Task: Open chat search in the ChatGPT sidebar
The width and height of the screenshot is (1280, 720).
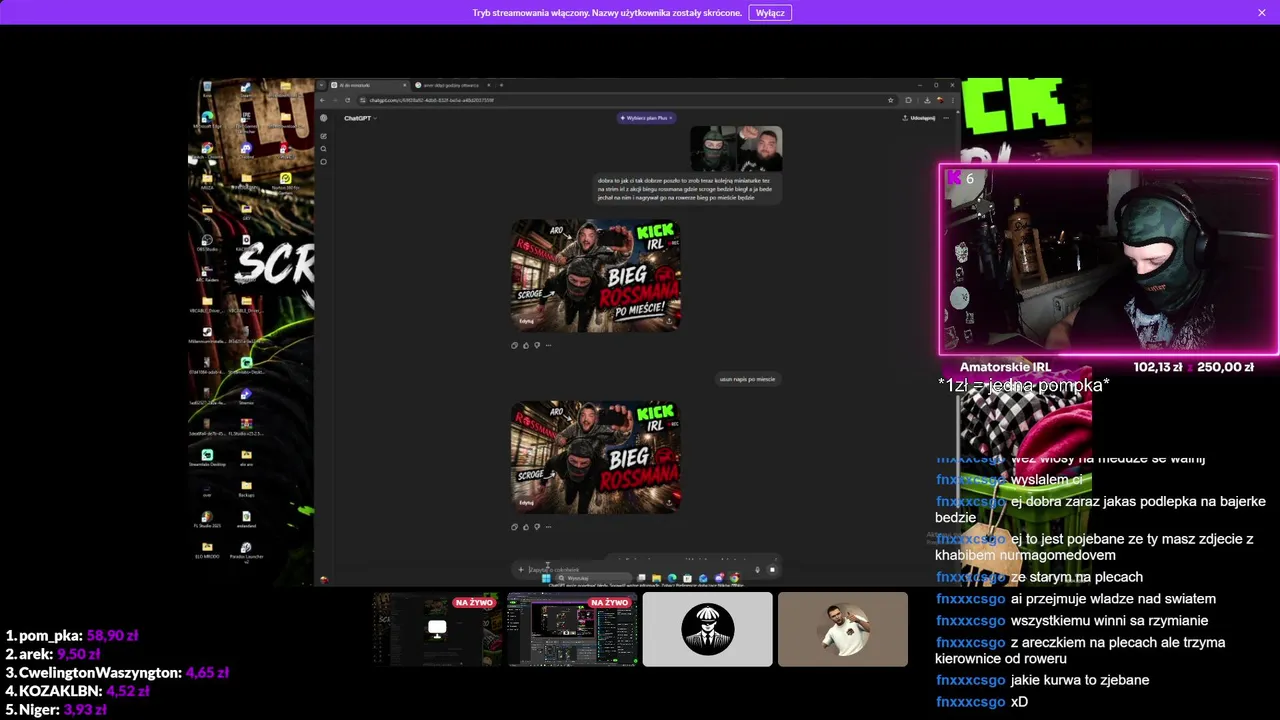Action: coord(324,149)
